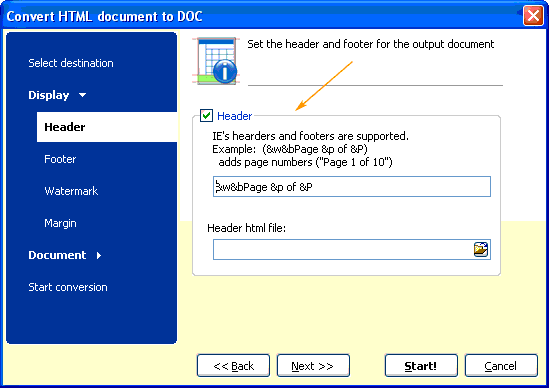The image size is (549, 388).
Task: Open the Display menu group
Action: (x=49, y=95)
